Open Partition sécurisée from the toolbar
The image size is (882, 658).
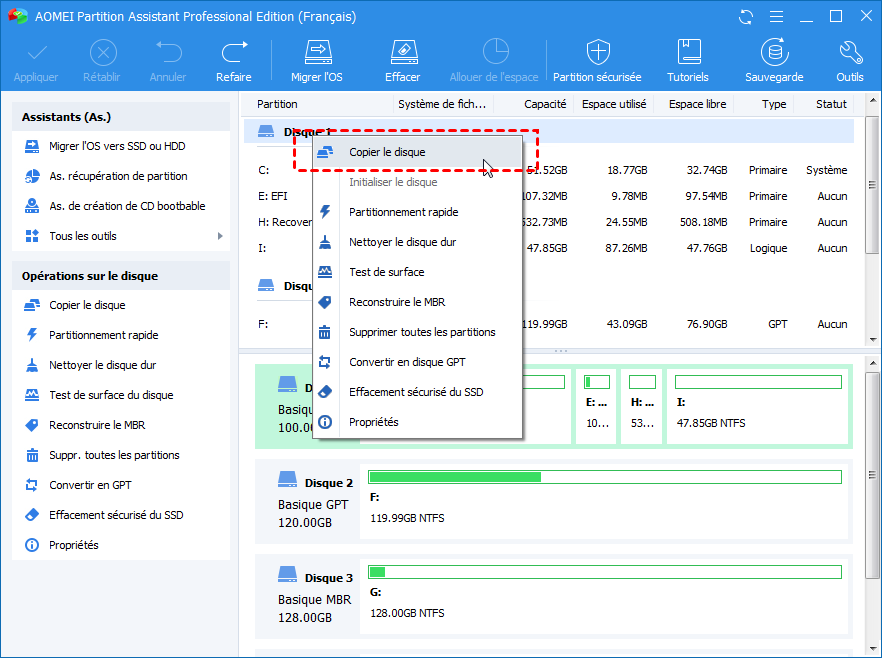click(597, 52)
